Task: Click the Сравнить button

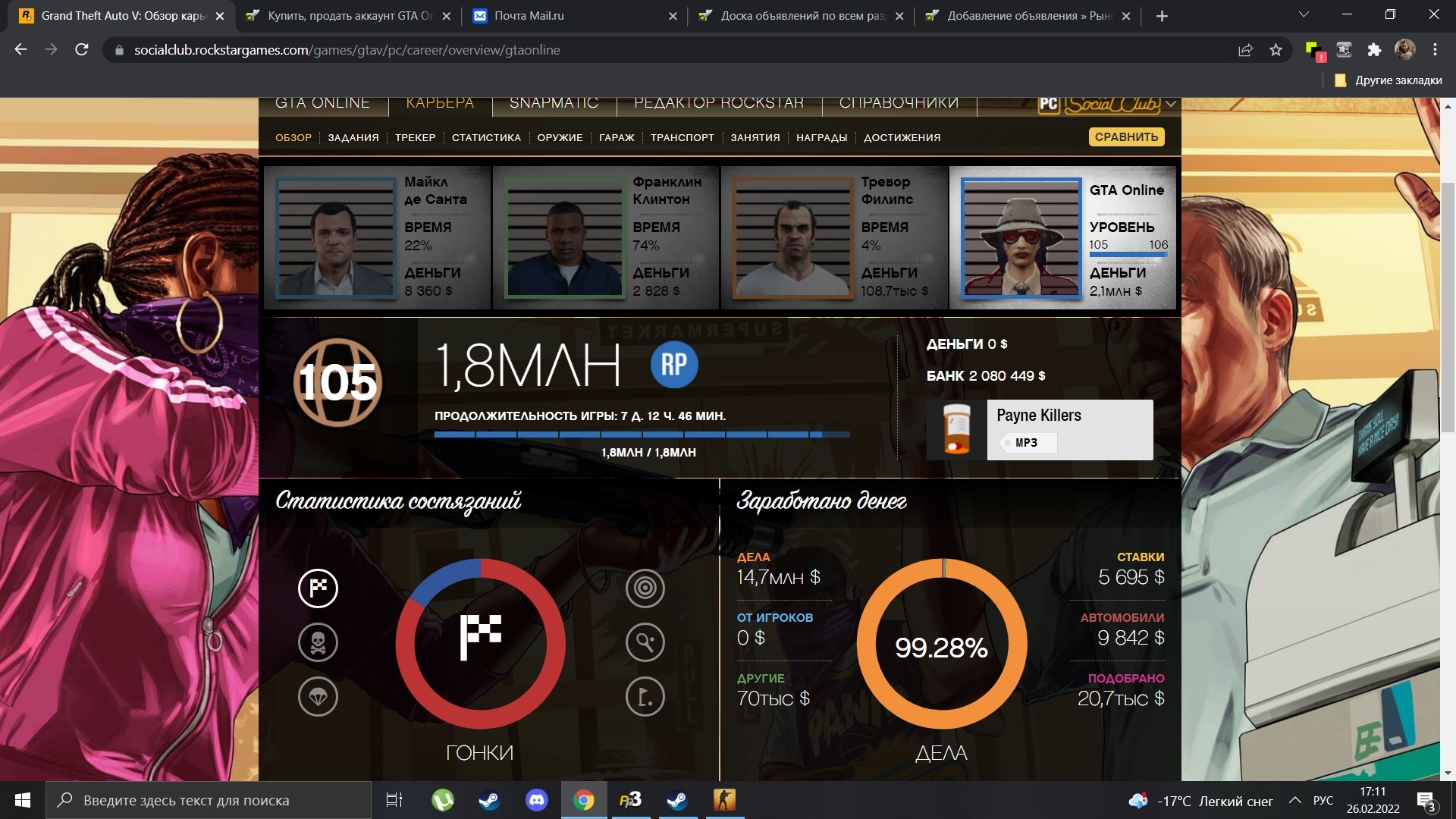Action: tap(1126, 136)
